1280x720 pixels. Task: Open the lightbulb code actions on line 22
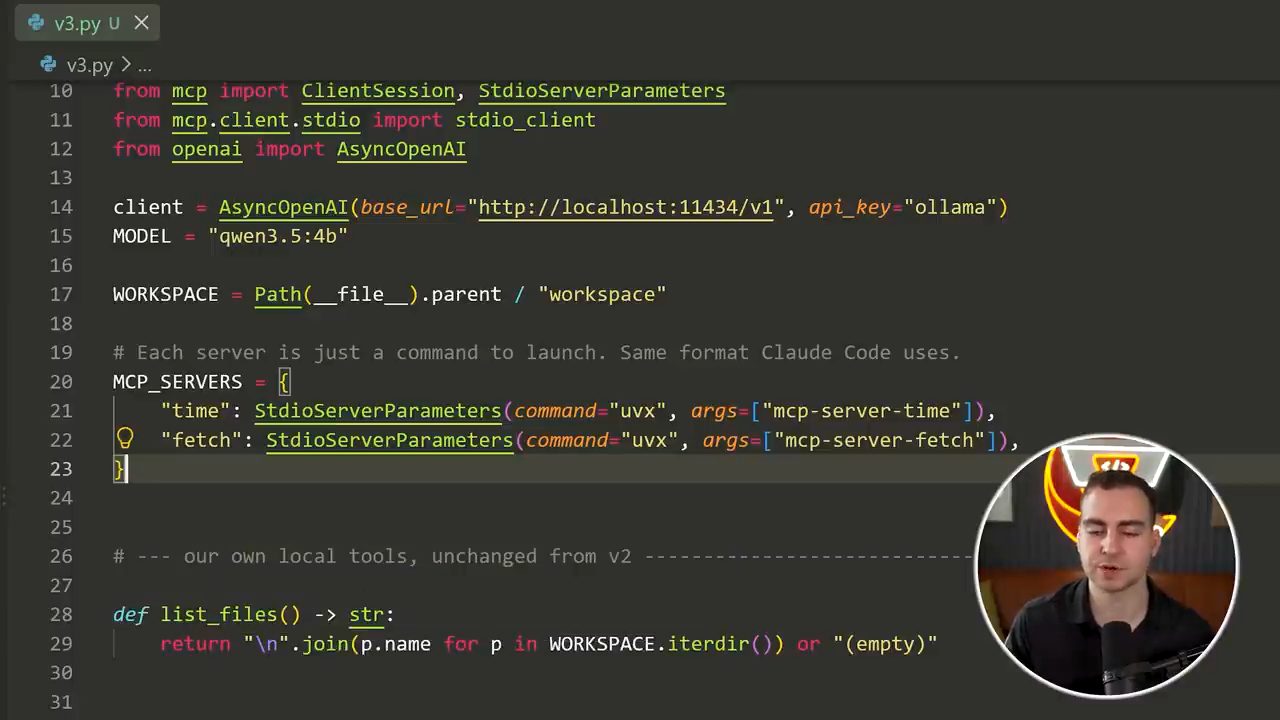point(124,439)
